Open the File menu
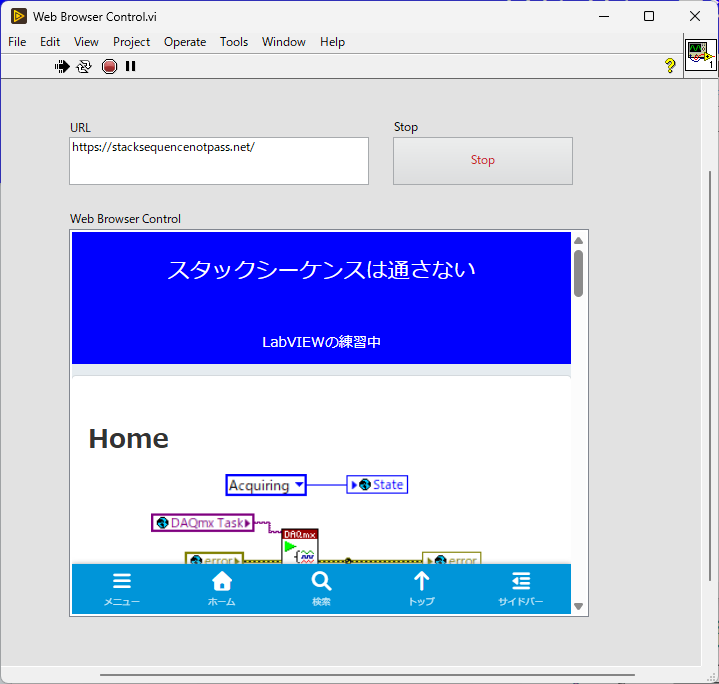The height and width of the screenshot is (684, 719). 17,42
